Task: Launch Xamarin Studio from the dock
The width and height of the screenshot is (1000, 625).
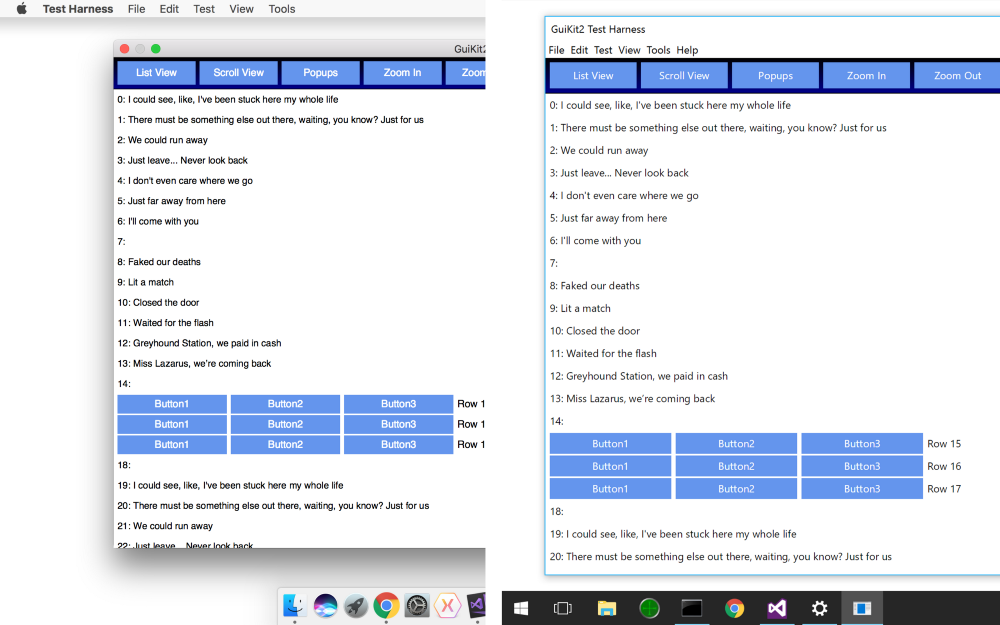Action: [x=447, y=606]
